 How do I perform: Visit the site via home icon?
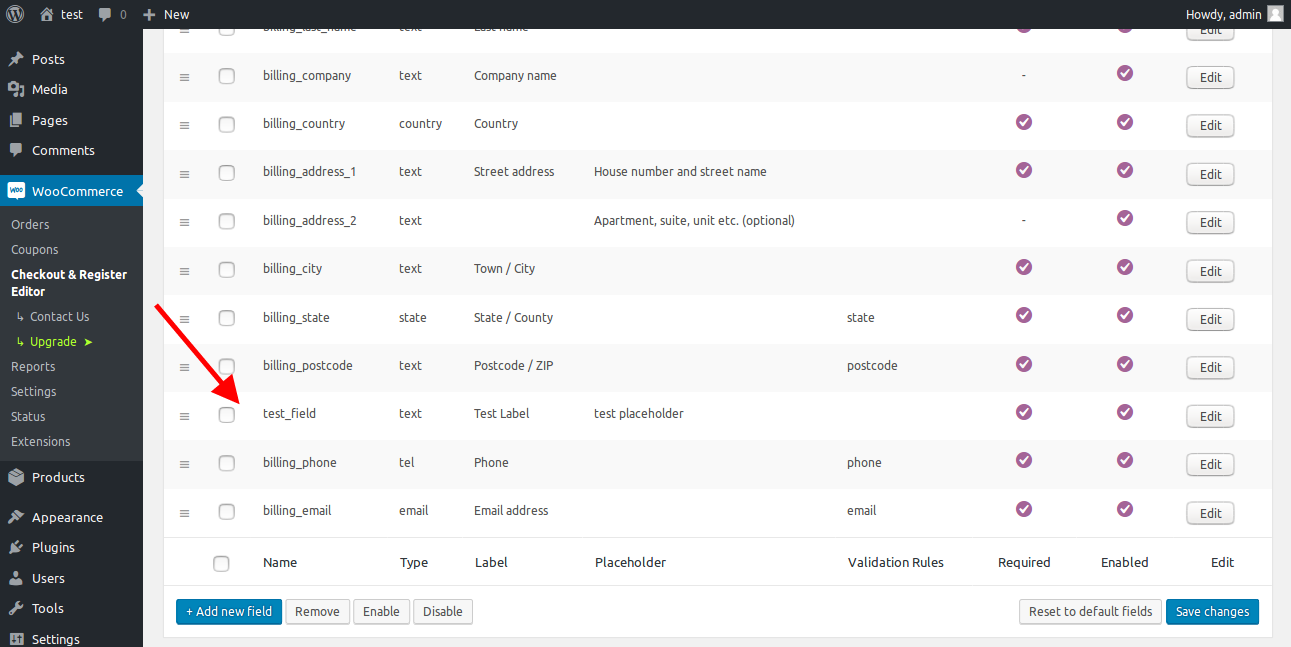(x=47, y=14)
